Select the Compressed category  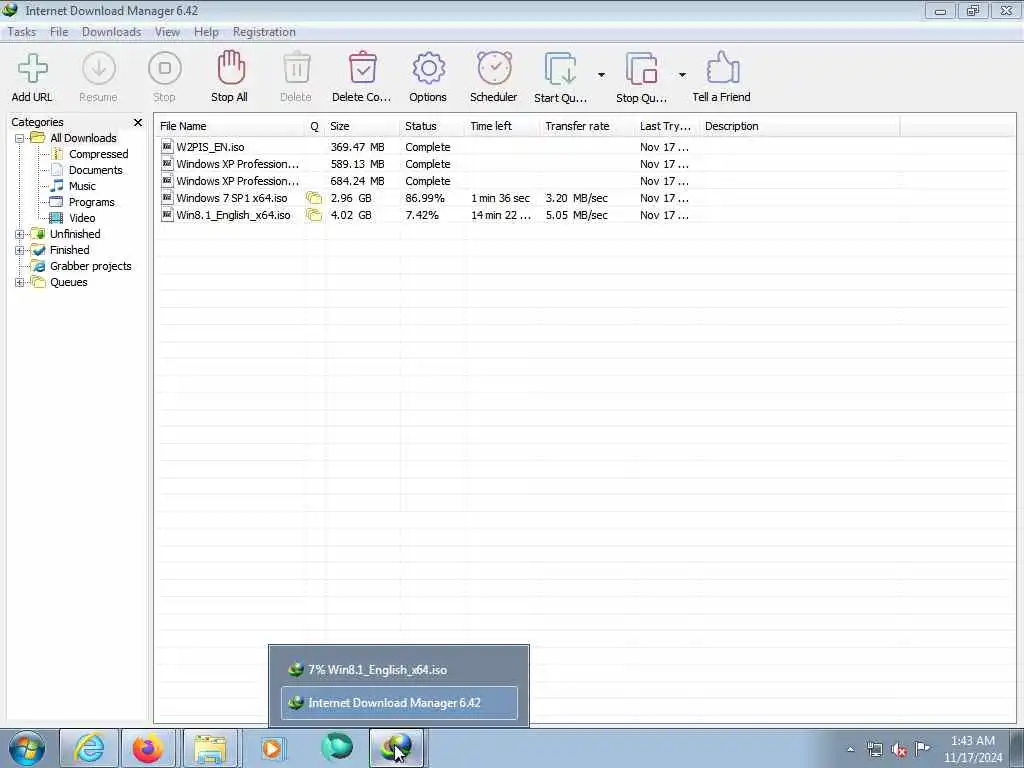tap(98, 154)
